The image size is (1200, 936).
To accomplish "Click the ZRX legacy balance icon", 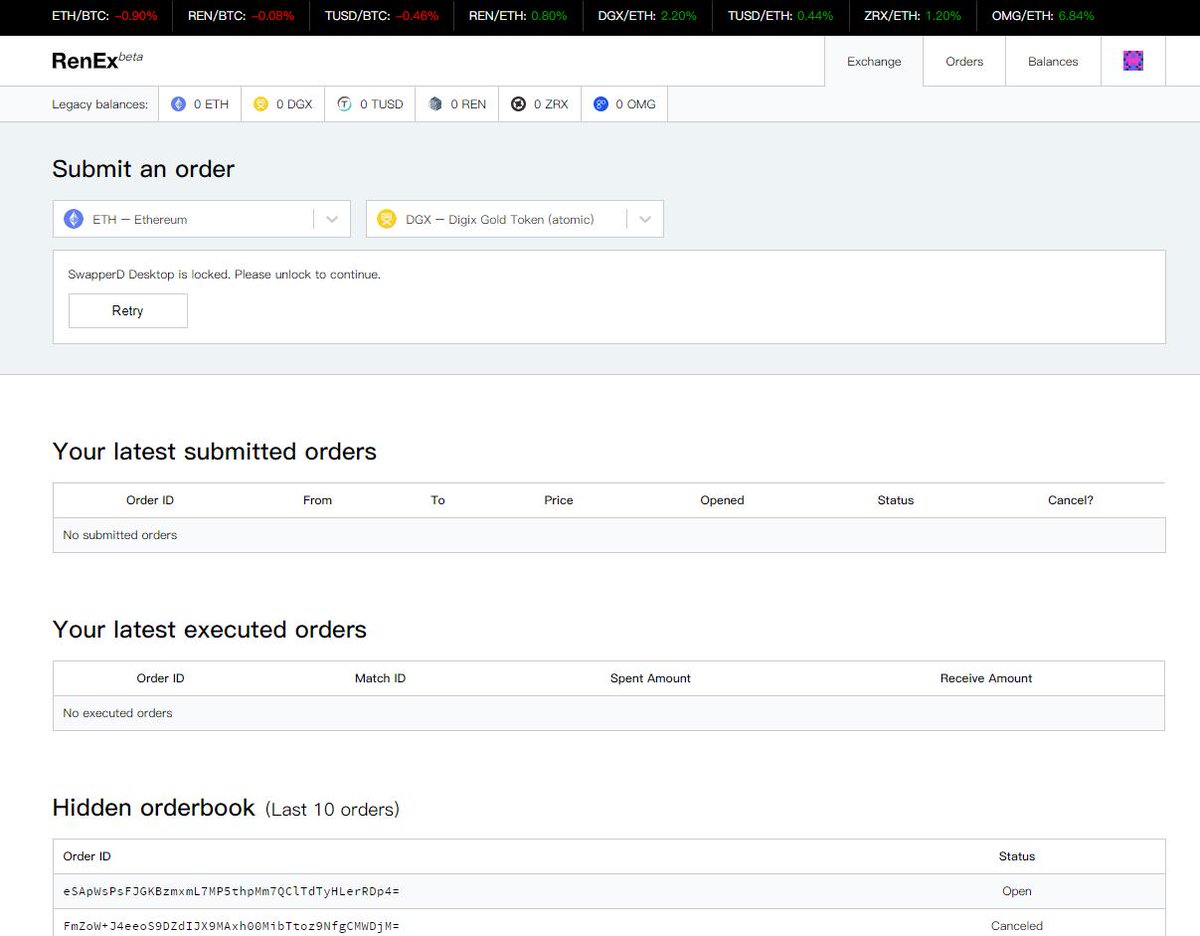I will (x=518, y=104).
